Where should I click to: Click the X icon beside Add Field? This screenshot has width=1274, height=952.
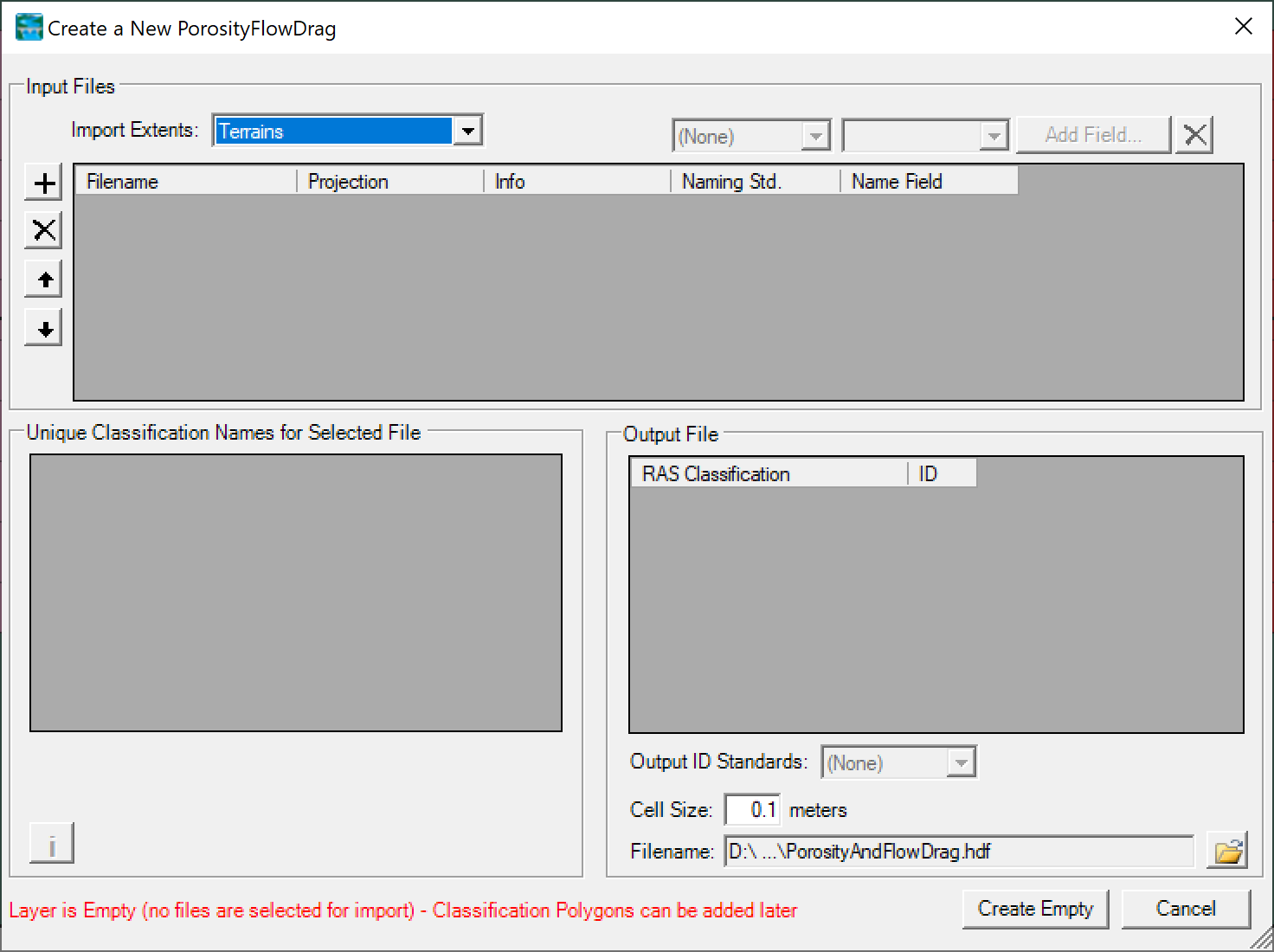pyautogui.click(x=1194, y=135)
